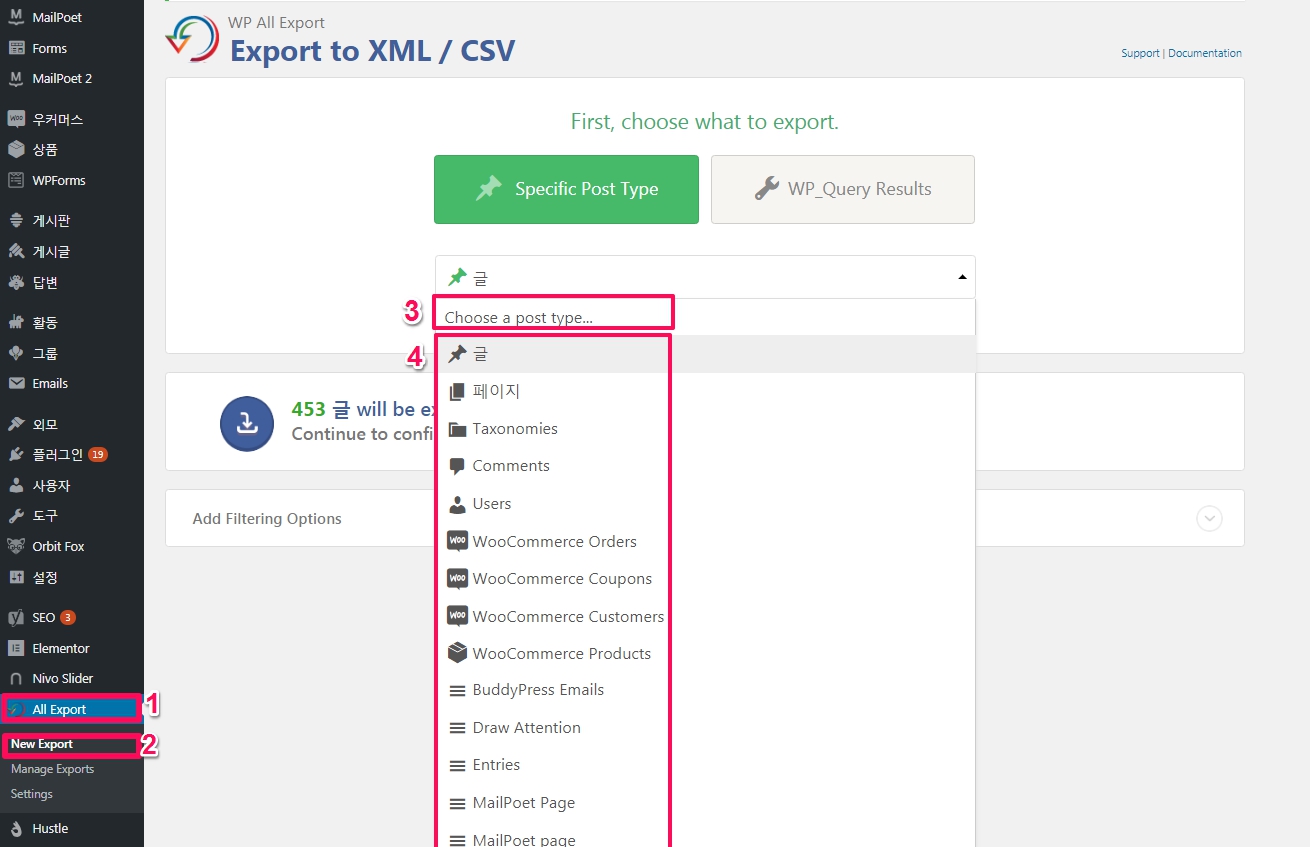Click the Nivo Slider sidebar icon
Image resolution: width=1310 pixels, height=847 pixels.
(x=16, y=678)
